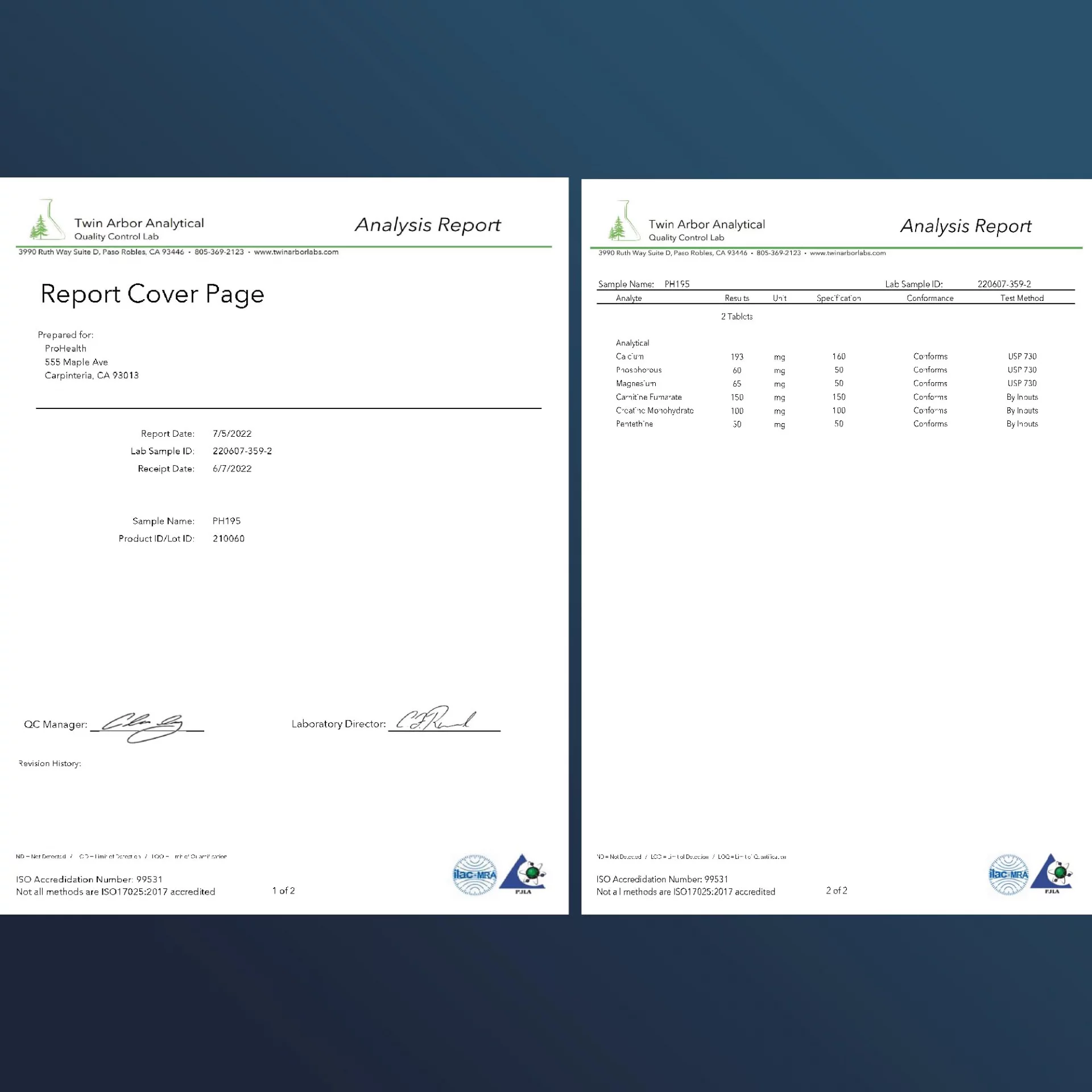Click the PJLA triangle logo on cover page

tap(523, 874)
